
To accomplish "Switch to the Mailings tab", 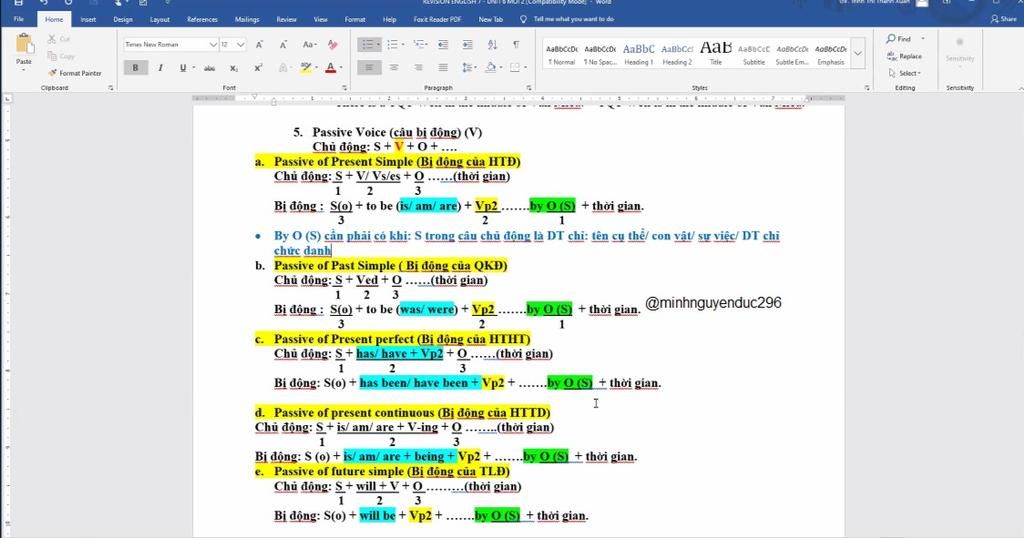I will point(247,19).
